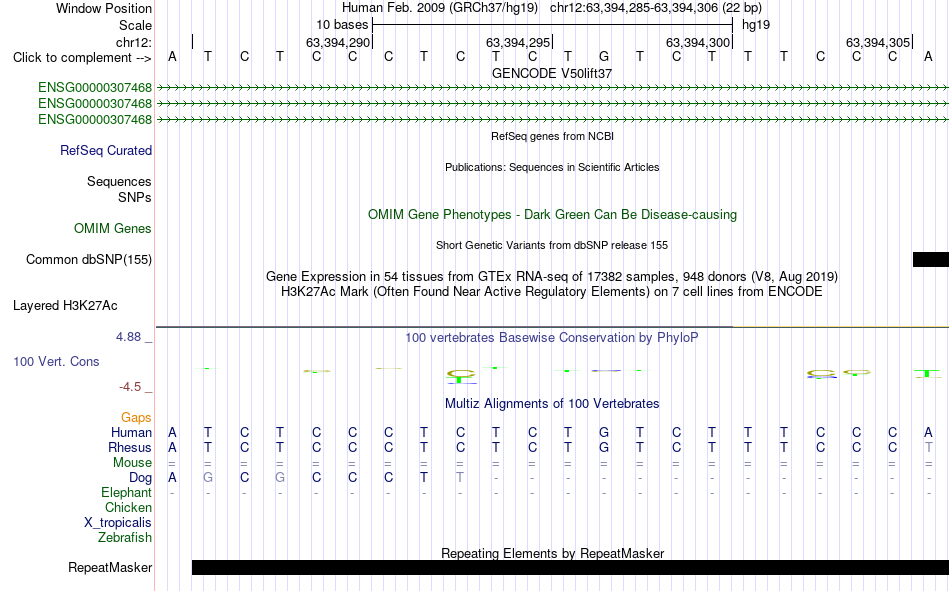Open the OMIM Gene Phenotypes track title
This screenshot has width=950, height=591.
point(552,215)
